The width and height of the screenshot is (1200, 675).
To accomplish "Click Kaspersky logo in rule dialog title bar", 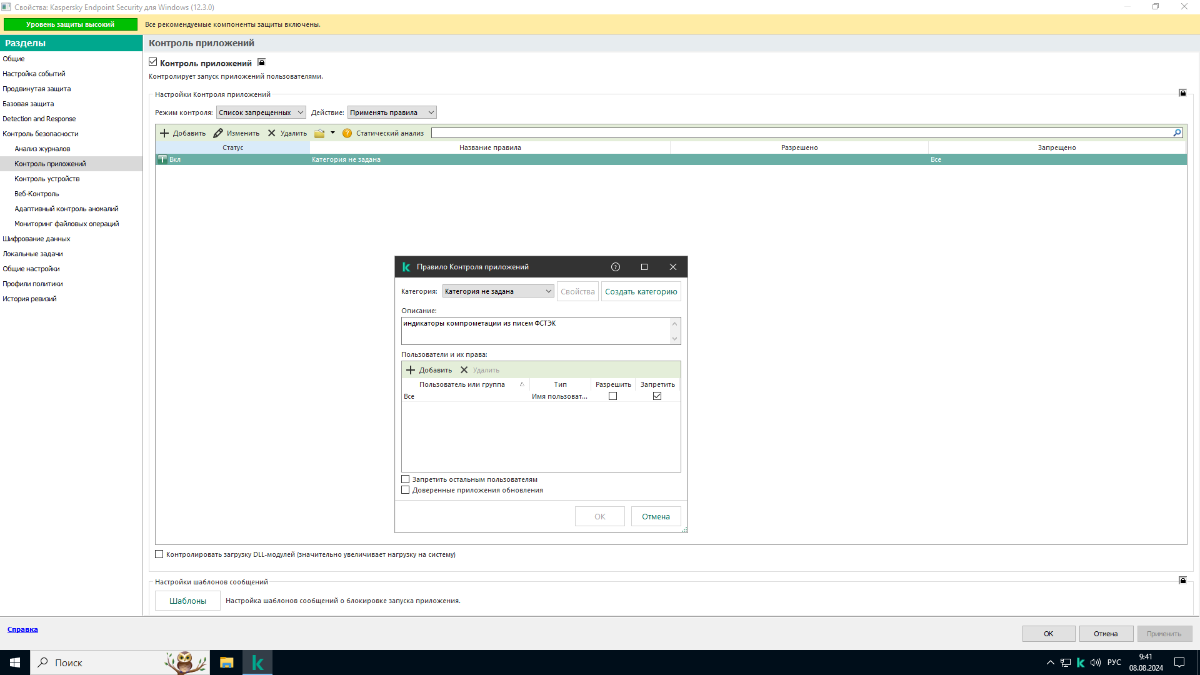I will [x=406, y=267].
